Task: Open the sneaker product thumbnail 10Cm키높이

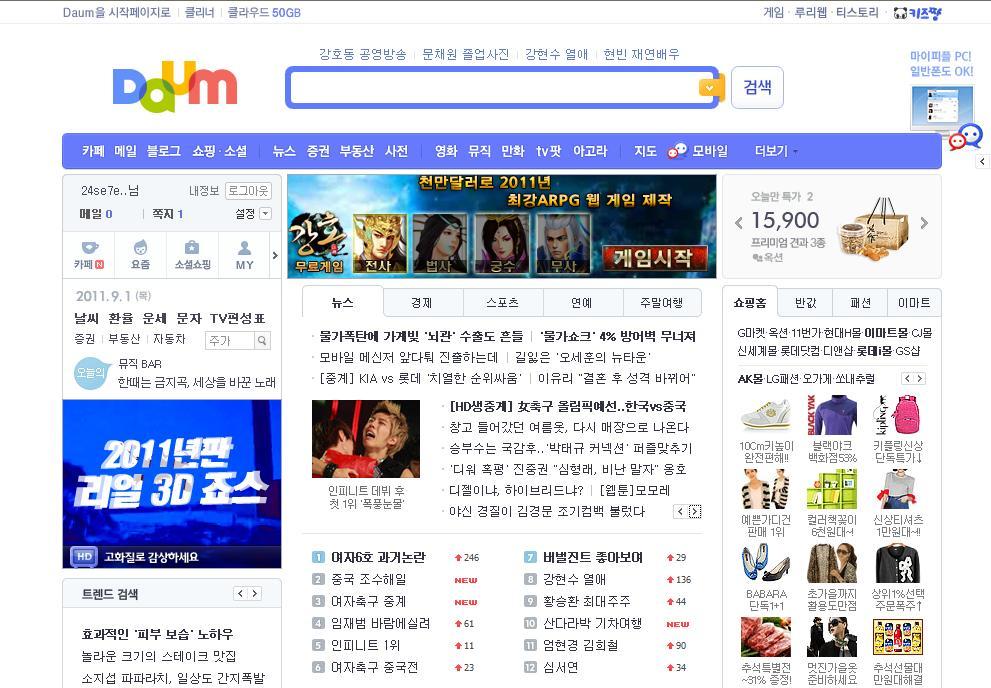Action: (x=765, y=416)
